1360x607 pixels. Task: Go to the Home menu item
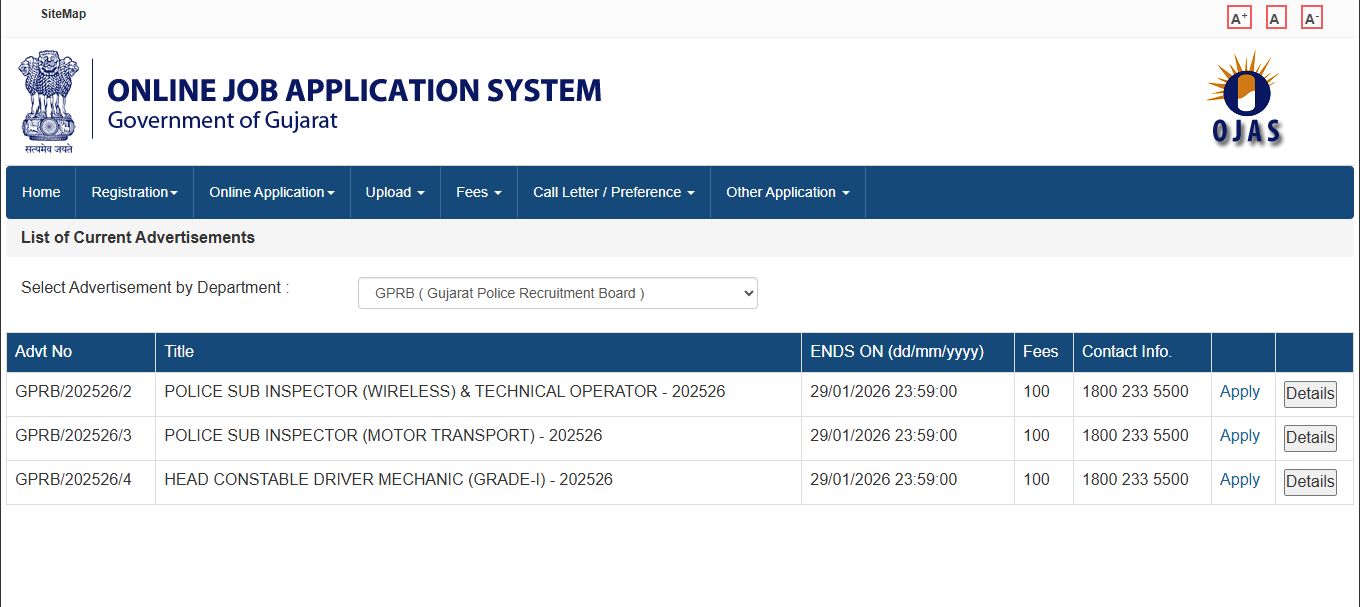(40, 192)
